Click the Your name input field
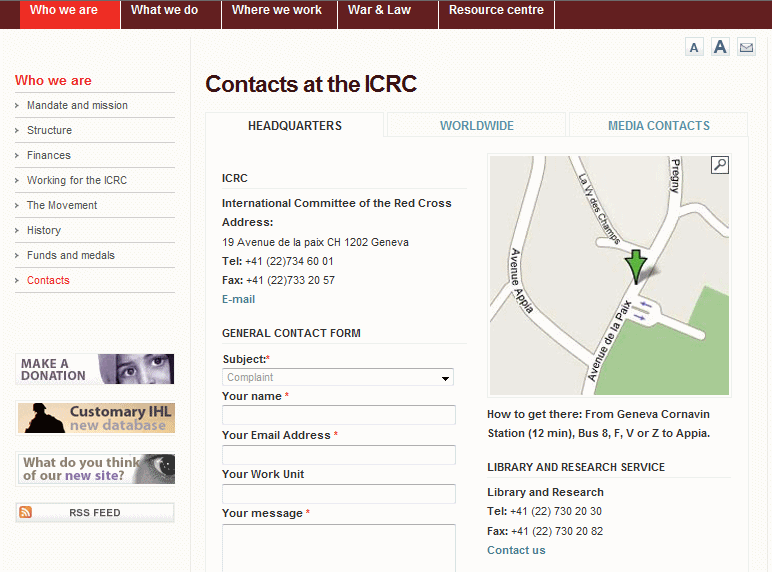This screenshot has width=772, height=572. point(339,415)
